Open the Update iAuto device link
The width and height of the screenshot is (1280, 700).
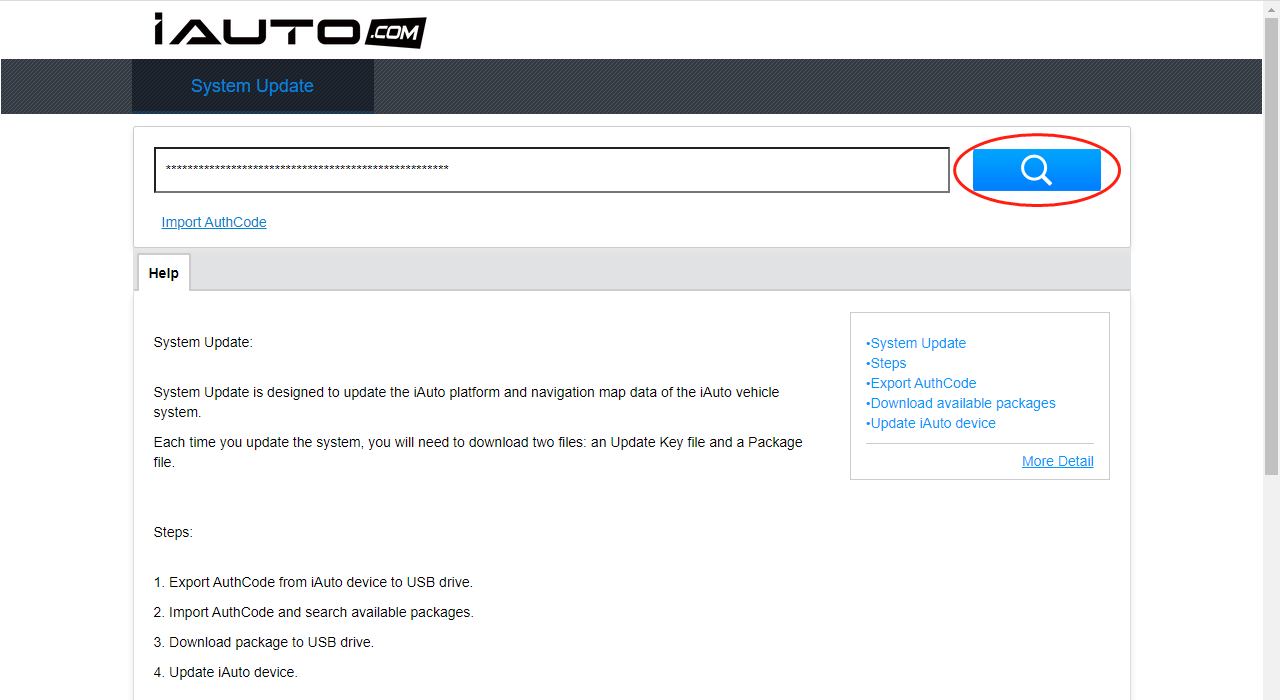point(931,423)
